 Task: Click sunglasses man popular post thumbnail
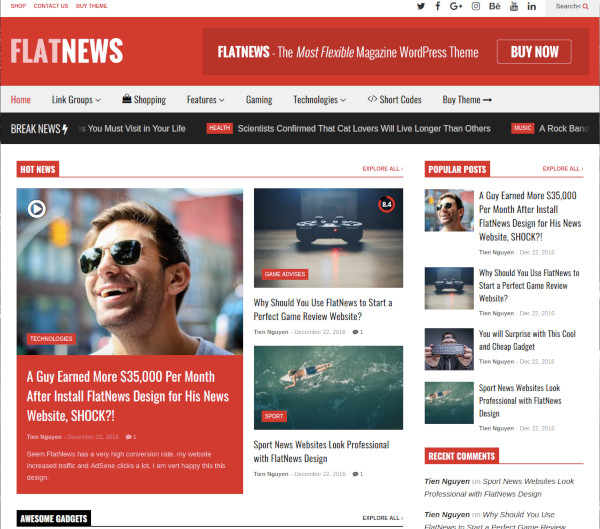[x=449, y=211]
